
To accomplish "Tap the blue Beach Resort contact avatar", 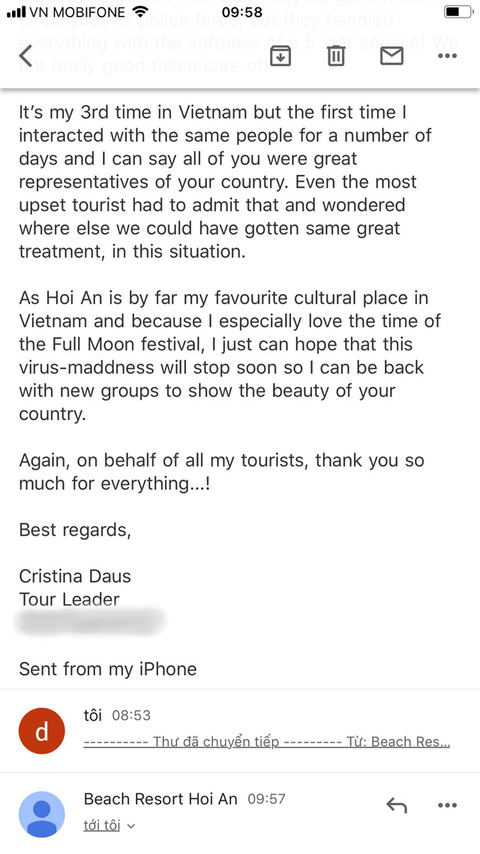I will [42, 814].
